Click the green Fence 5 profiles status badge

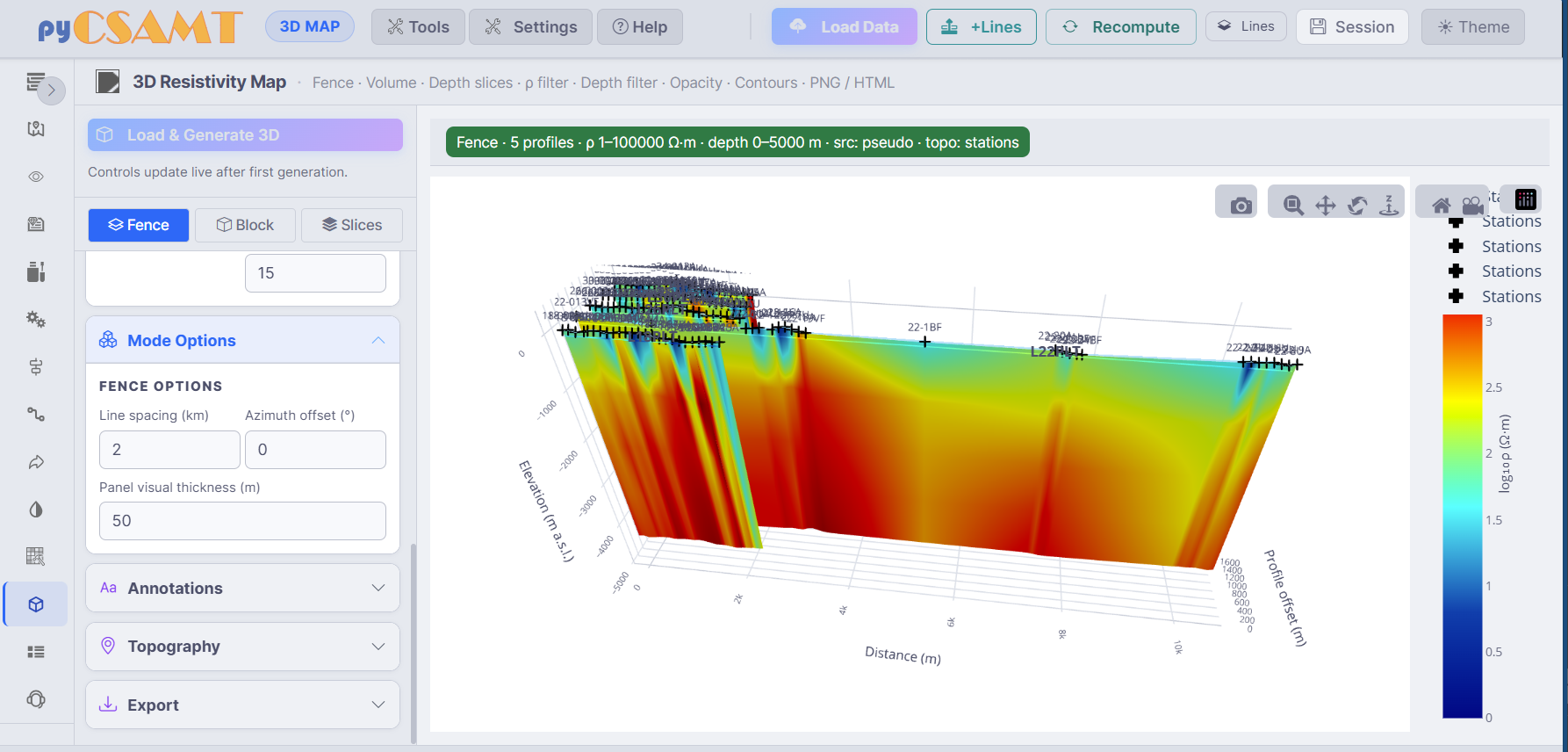click(x=737, y=142)
